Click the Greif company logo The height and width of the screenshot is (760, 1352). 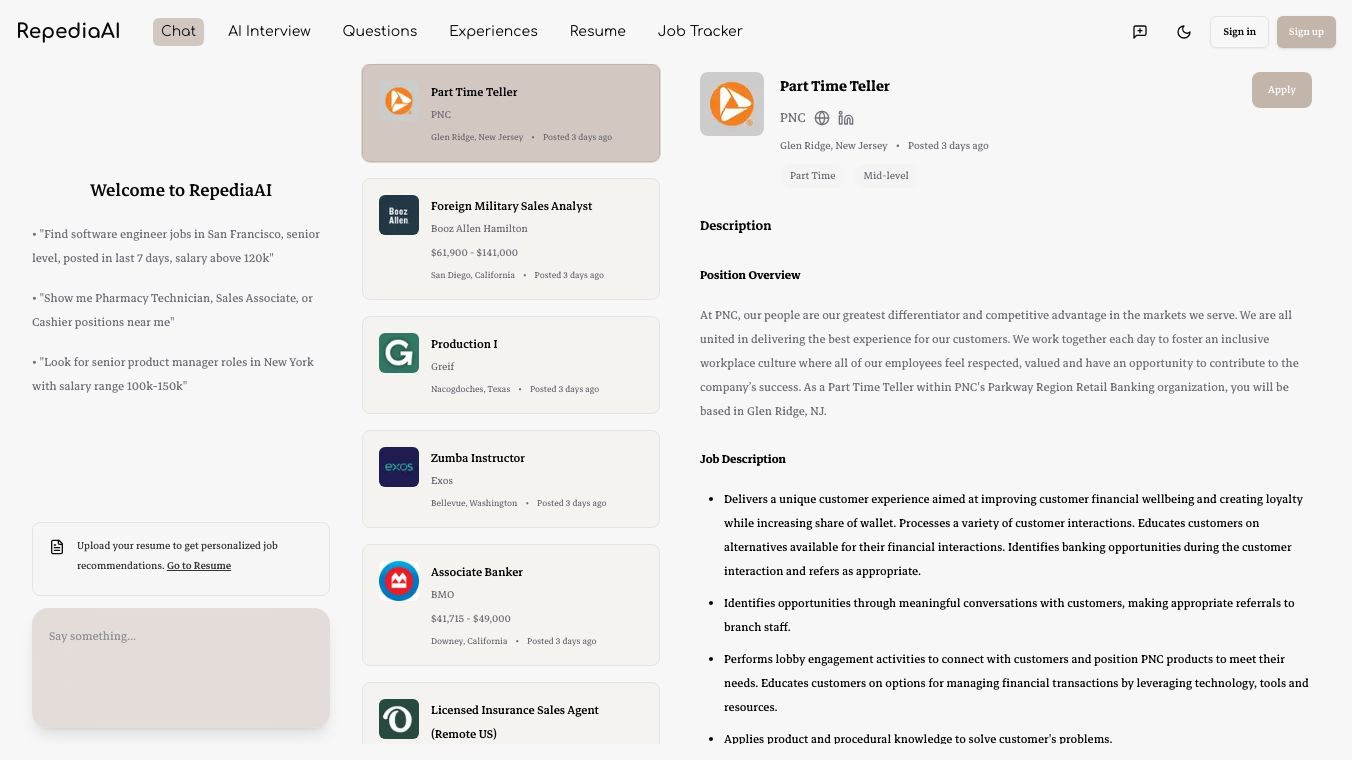[399, 353]
